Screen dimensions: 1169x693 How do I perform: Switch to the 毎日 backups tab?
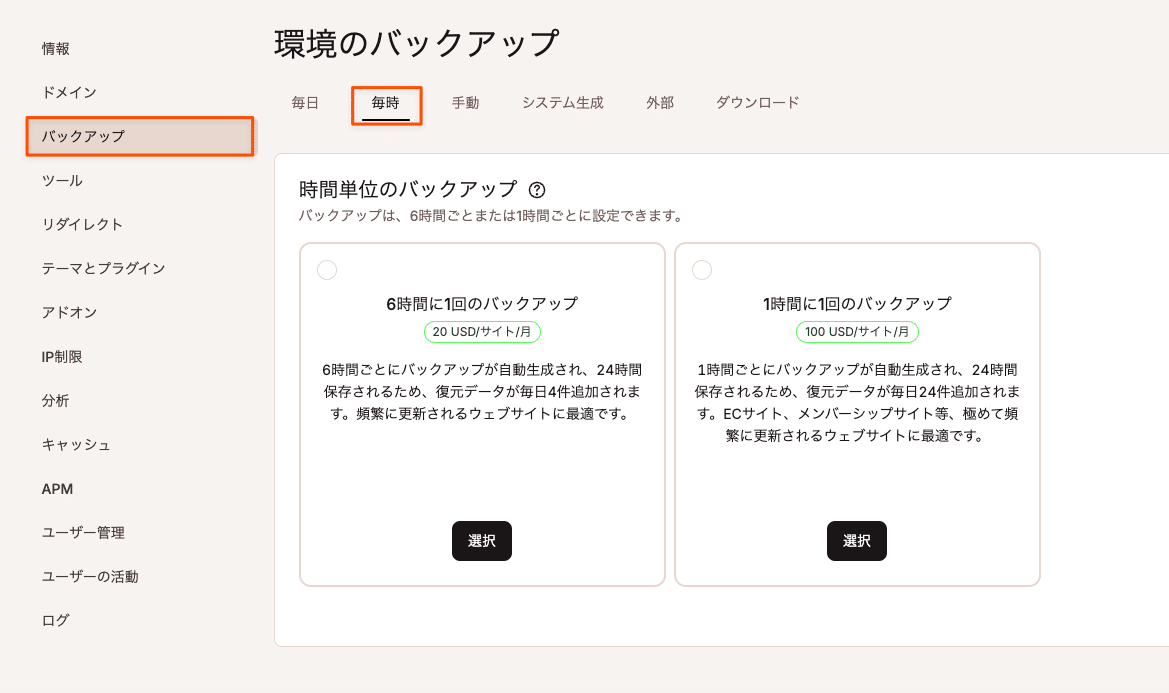tap(304, 102)
